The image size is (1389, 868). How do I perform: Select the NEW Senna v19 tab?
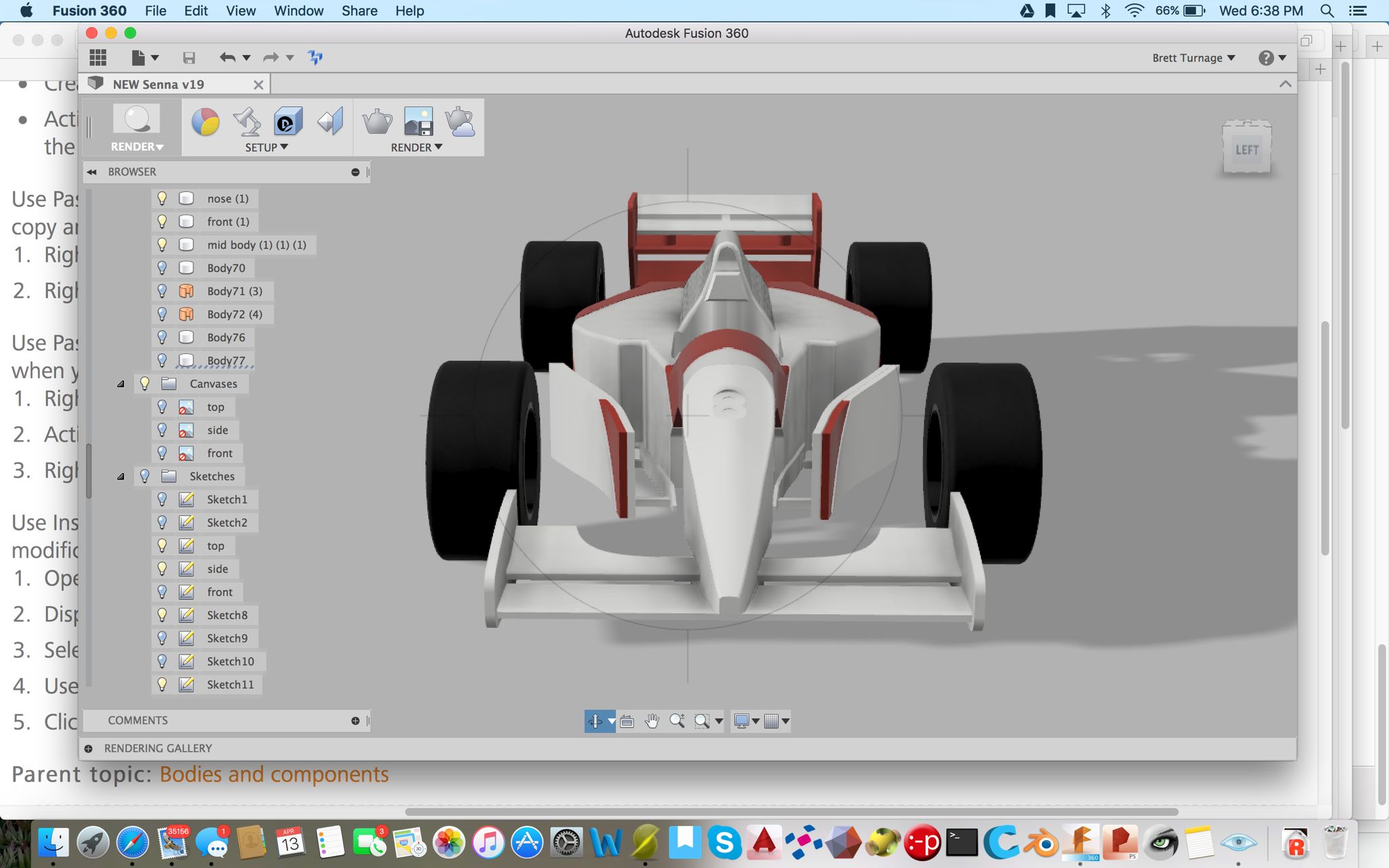158,84
